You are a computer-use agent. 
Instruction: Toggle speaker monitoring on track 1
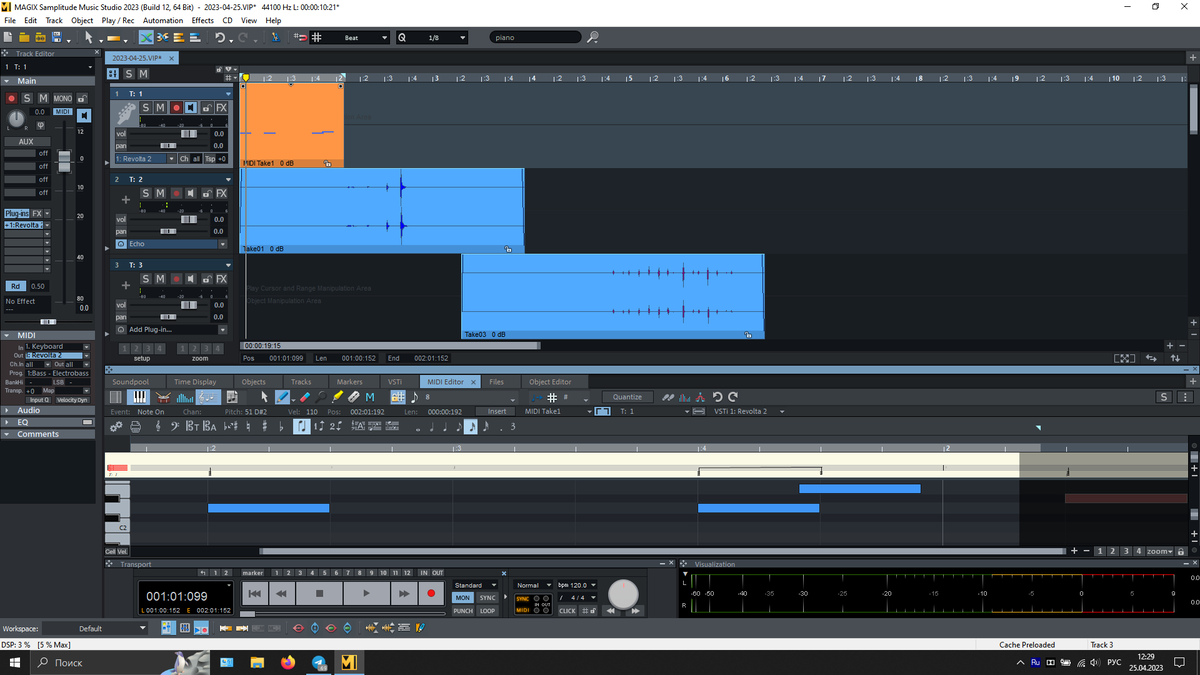pyautogui.click(x=190, y=107)
